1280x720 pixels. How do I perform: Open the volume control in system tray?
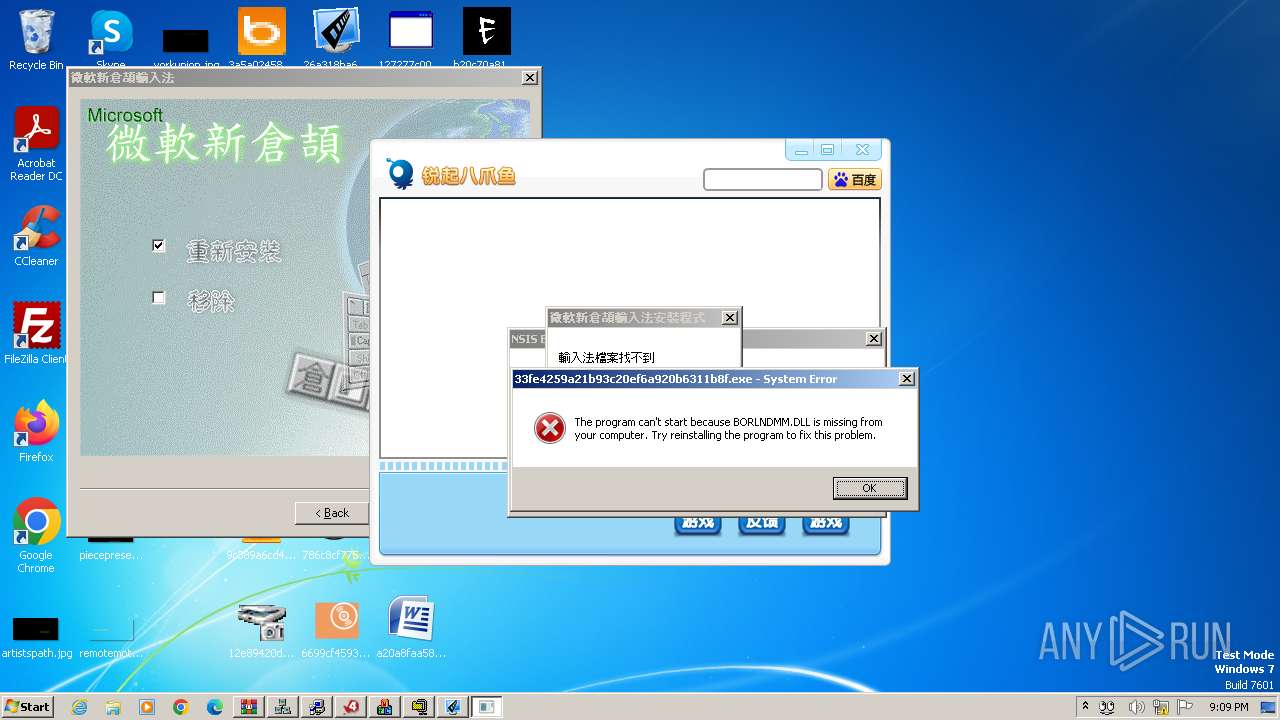tap(1137, 707)
